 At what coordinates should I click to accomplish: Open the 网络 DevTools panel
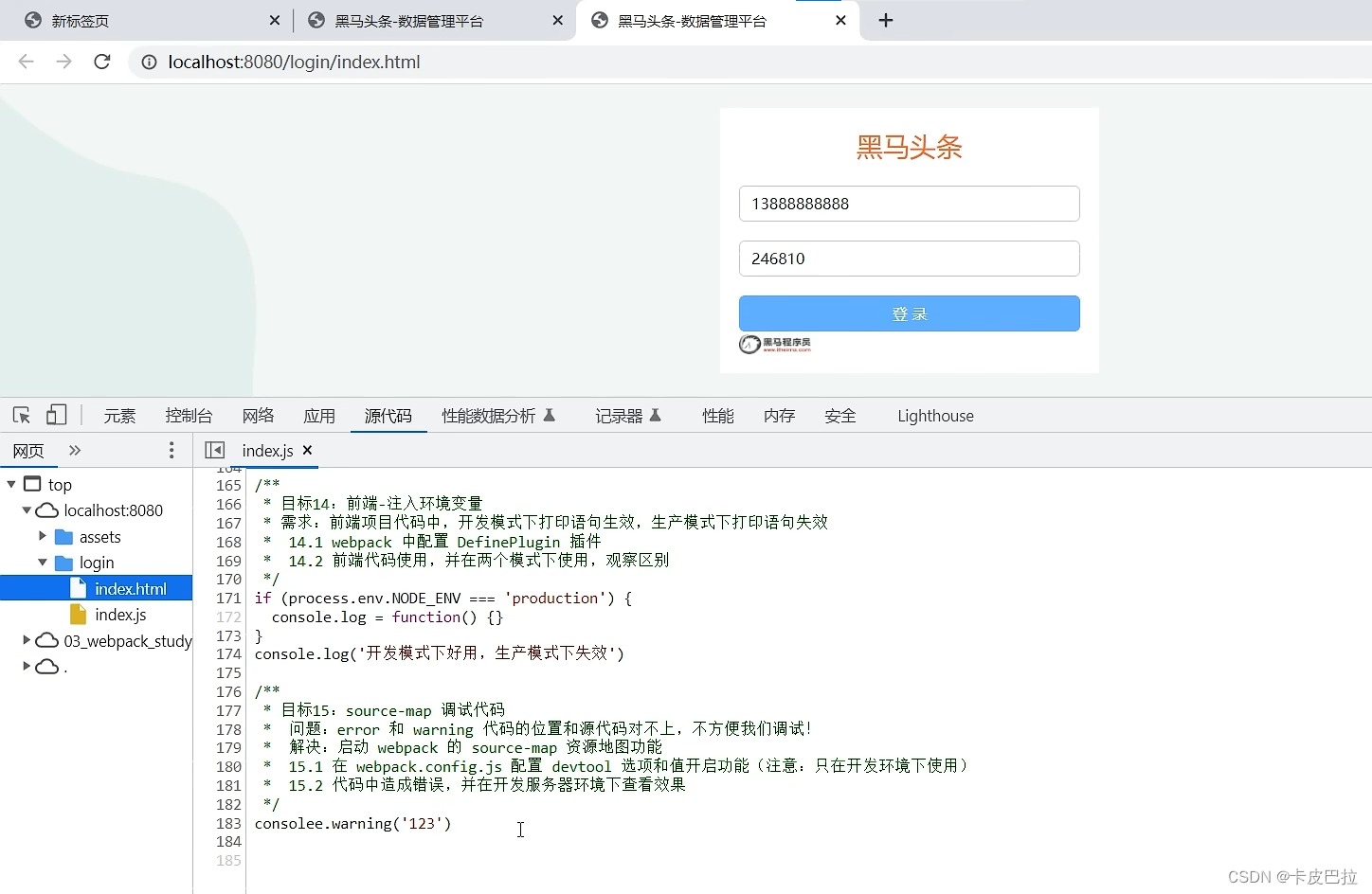point(258,415)
